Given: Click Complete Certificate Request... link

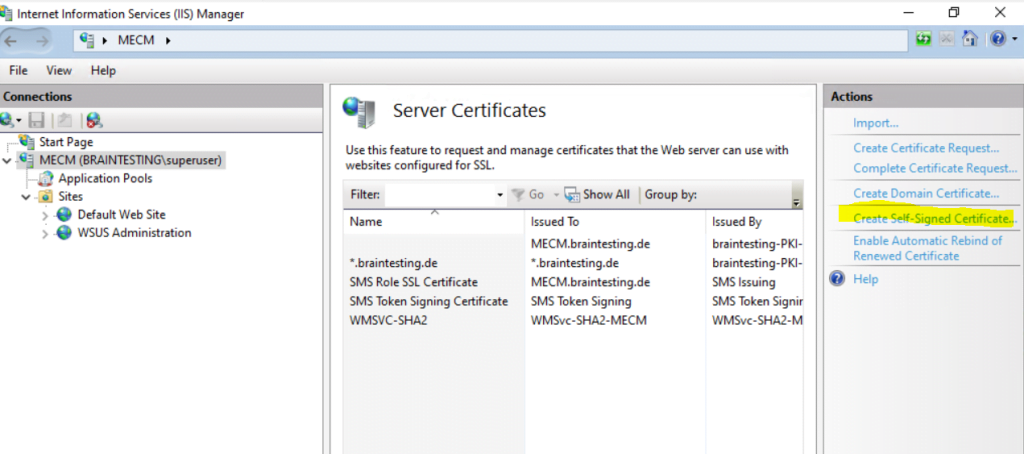Looking at the screenshot, I should (935, 169).
